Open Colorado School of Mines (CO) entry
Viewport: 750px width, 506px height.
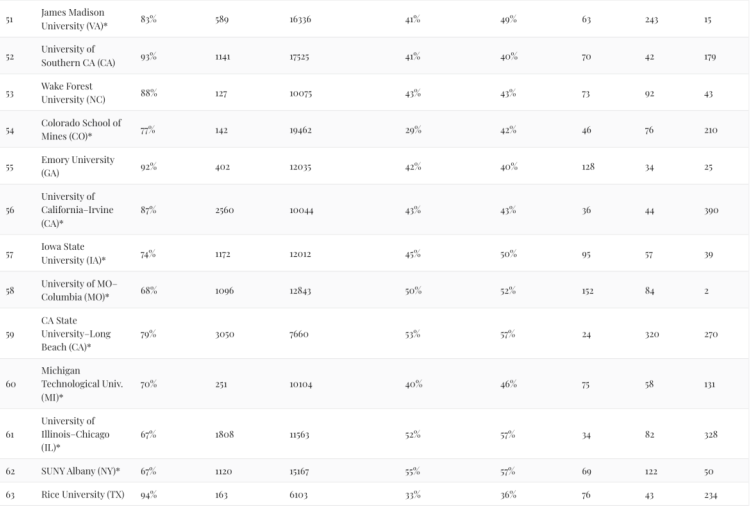[x=81, y=130]
